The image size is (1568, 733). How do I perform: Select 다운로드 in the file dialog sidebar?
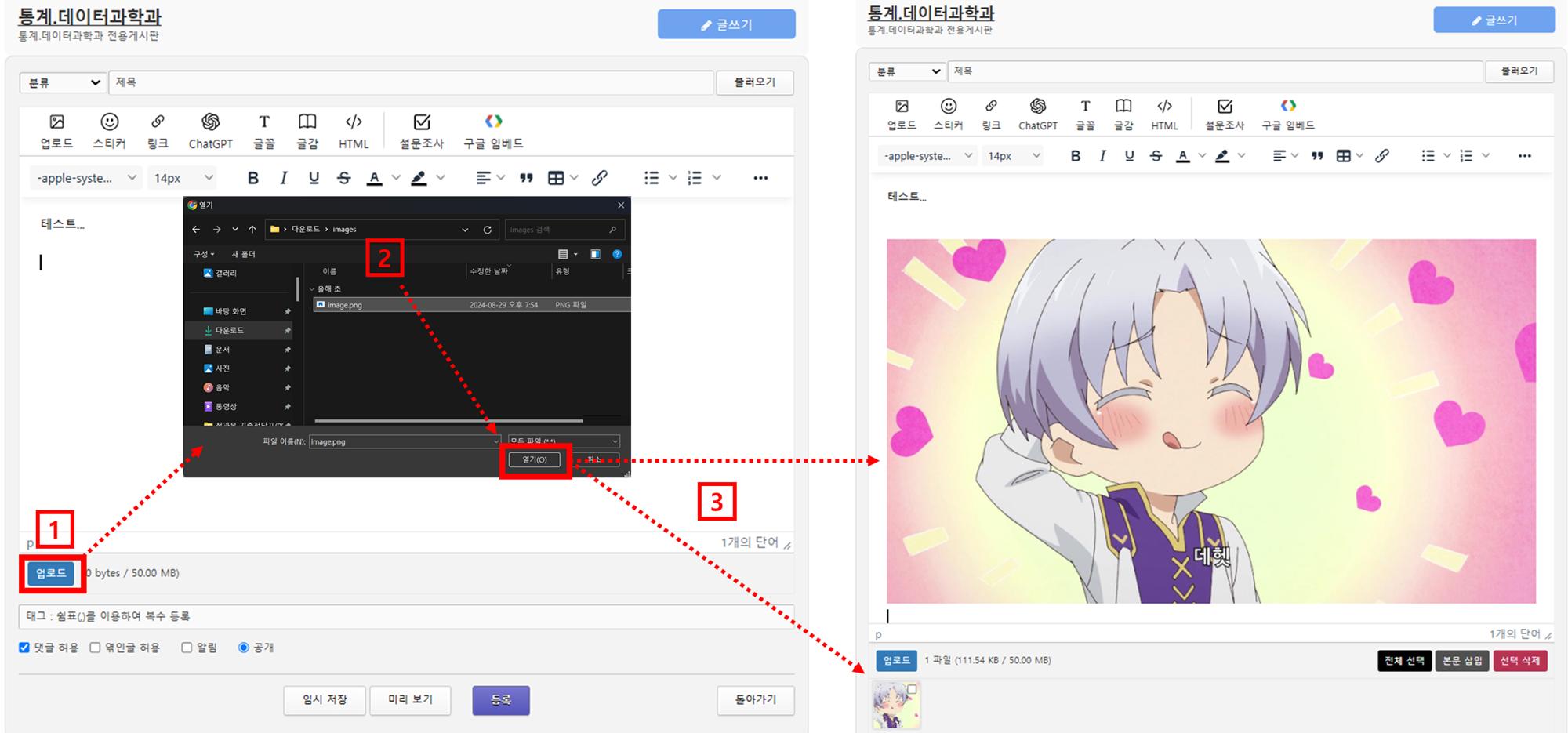[x=239, y=330]
